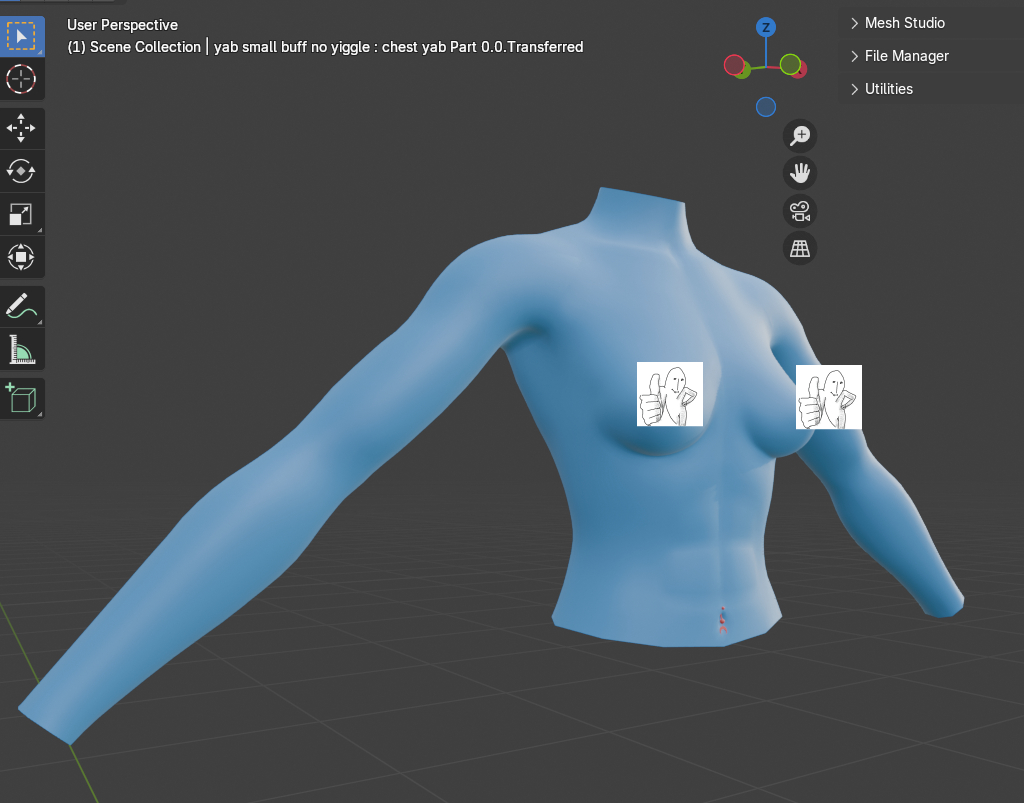Viewport: 1024px width, 803px height.
Task: Click the Add Cube tool
Action: coord(21,398)
